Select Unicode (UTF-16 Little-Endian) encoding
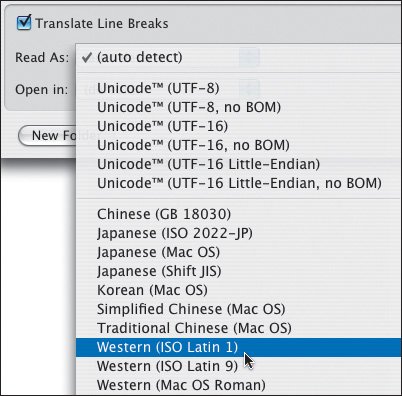 (x=238, y=164)
